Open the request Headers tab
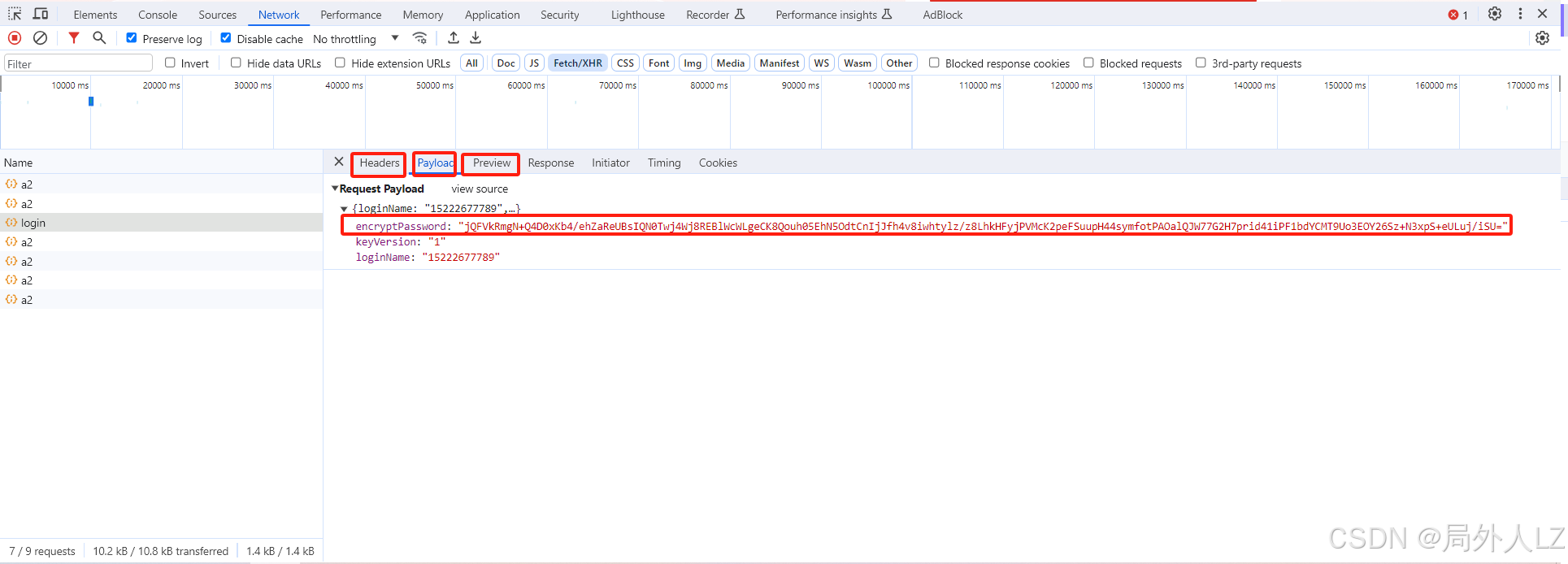 click(380, 163)
